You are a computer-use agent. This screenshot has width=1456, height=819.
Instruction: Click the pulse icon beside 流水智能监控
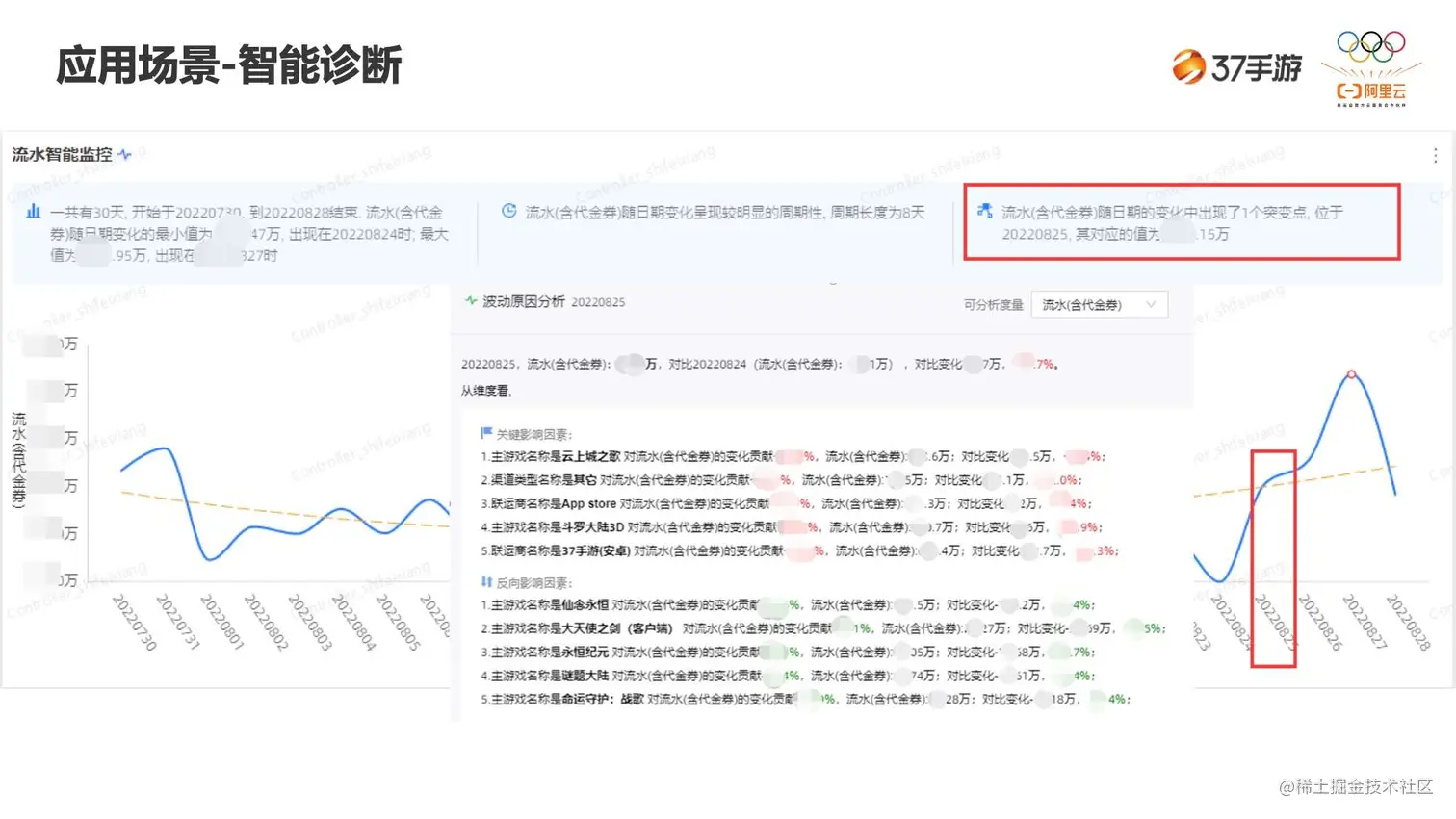click(124, 154)
